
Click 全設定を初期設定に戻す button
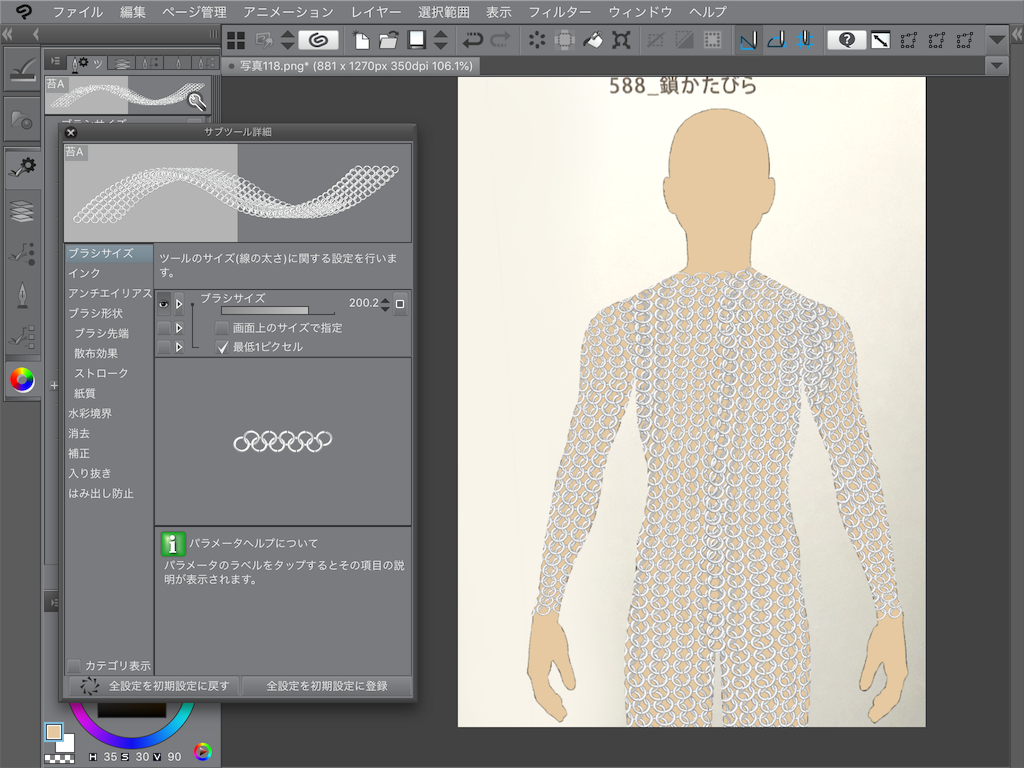153,686
